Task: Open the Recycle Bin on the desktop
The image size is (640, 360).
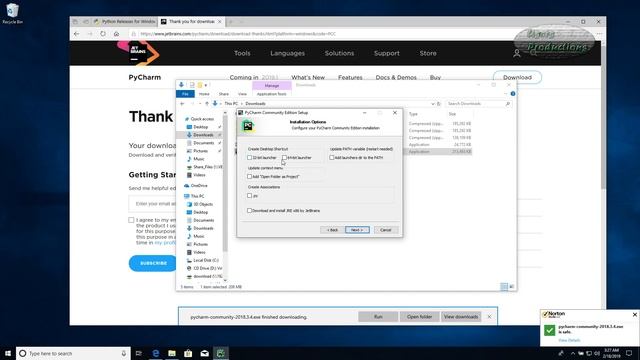Action: coord(12,13)
